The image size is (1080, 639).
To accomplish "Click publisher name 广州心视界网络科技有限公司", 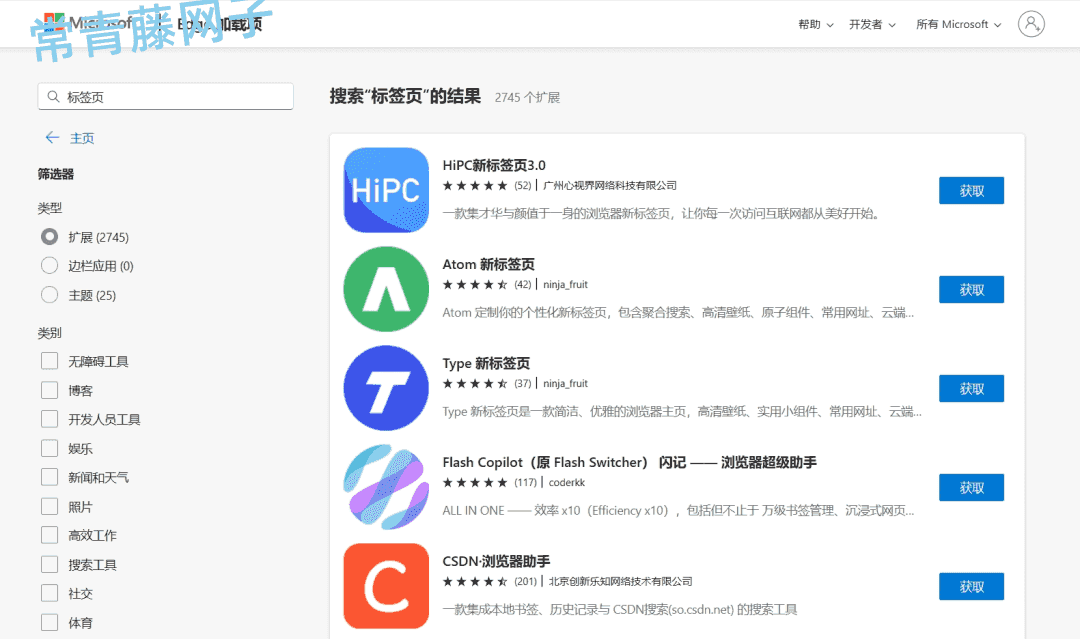I will click(x=610, y=185).
